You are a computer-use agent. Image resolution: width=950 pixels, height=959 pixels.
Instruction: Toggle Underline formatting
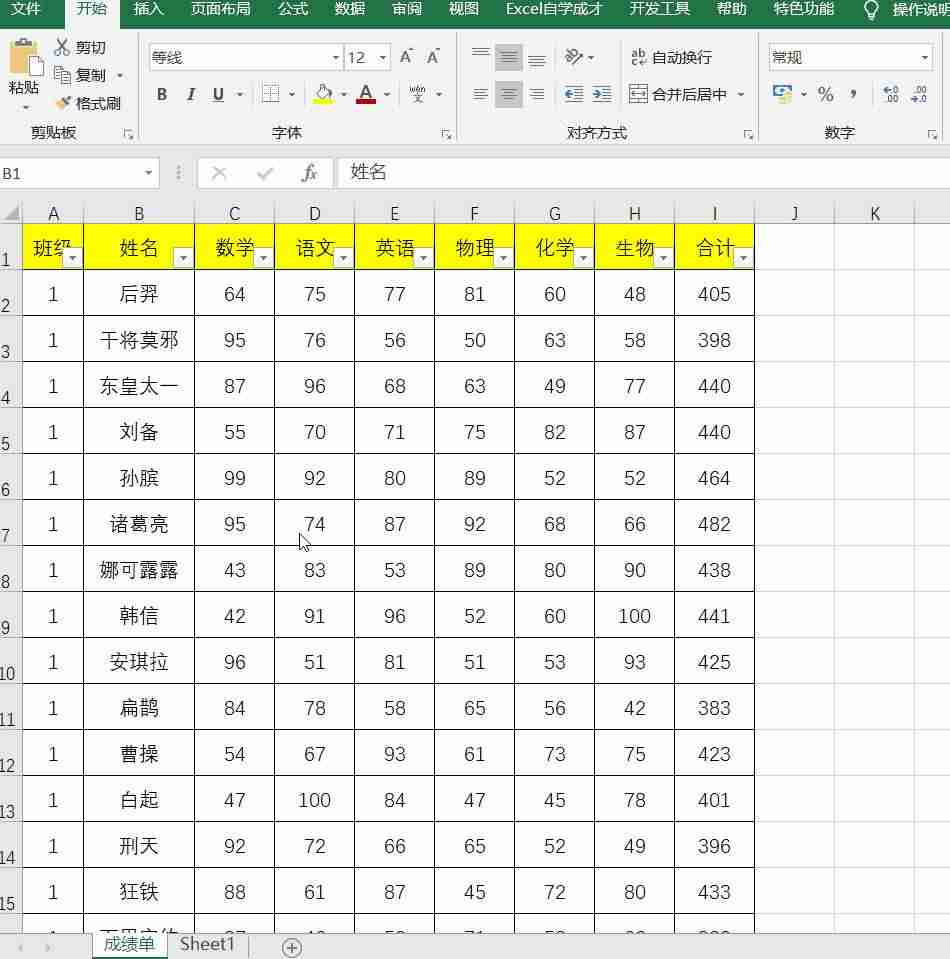tap(218, 94)
